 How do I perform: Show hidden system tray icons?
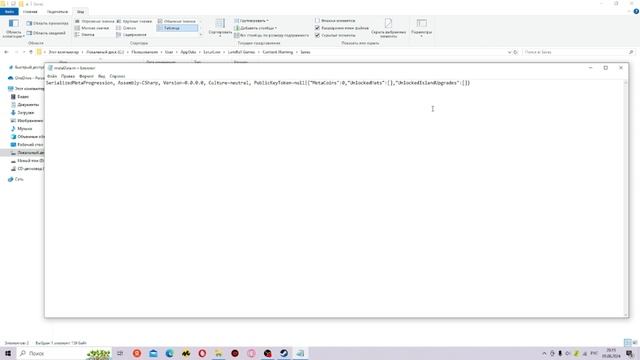tap(544, 353)
